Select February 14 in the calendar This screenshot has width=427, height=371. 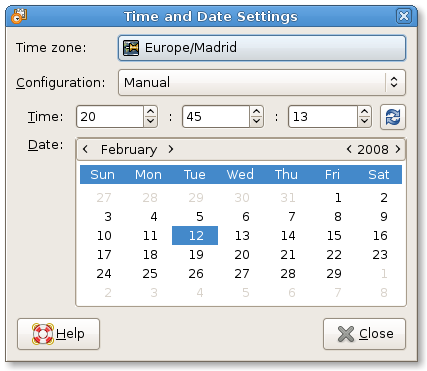288,236
